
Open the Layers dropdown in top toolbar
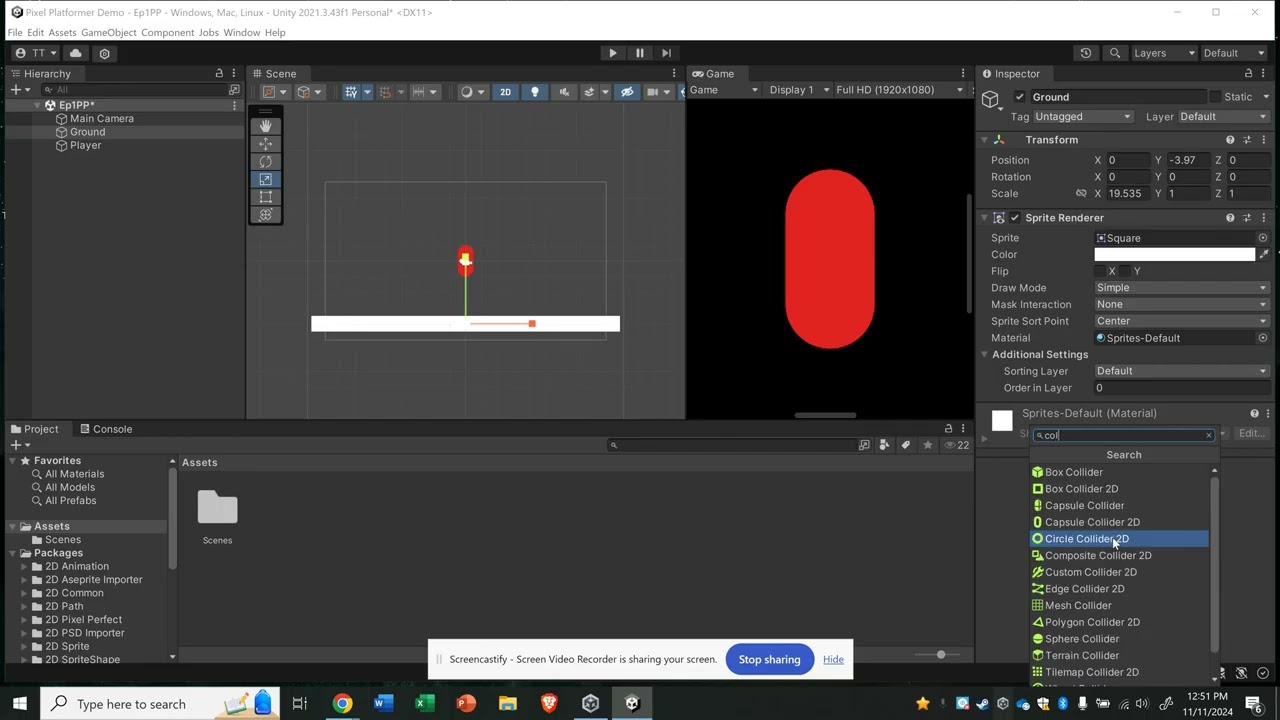[1163, 53]
